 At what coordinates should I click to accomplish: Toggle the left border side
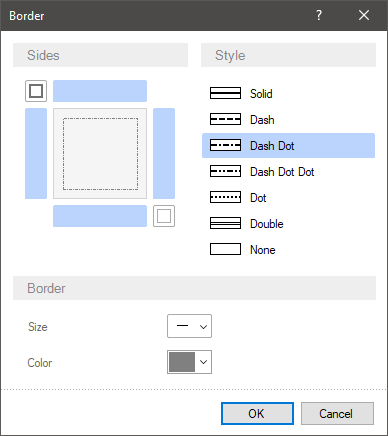point(36,153)
